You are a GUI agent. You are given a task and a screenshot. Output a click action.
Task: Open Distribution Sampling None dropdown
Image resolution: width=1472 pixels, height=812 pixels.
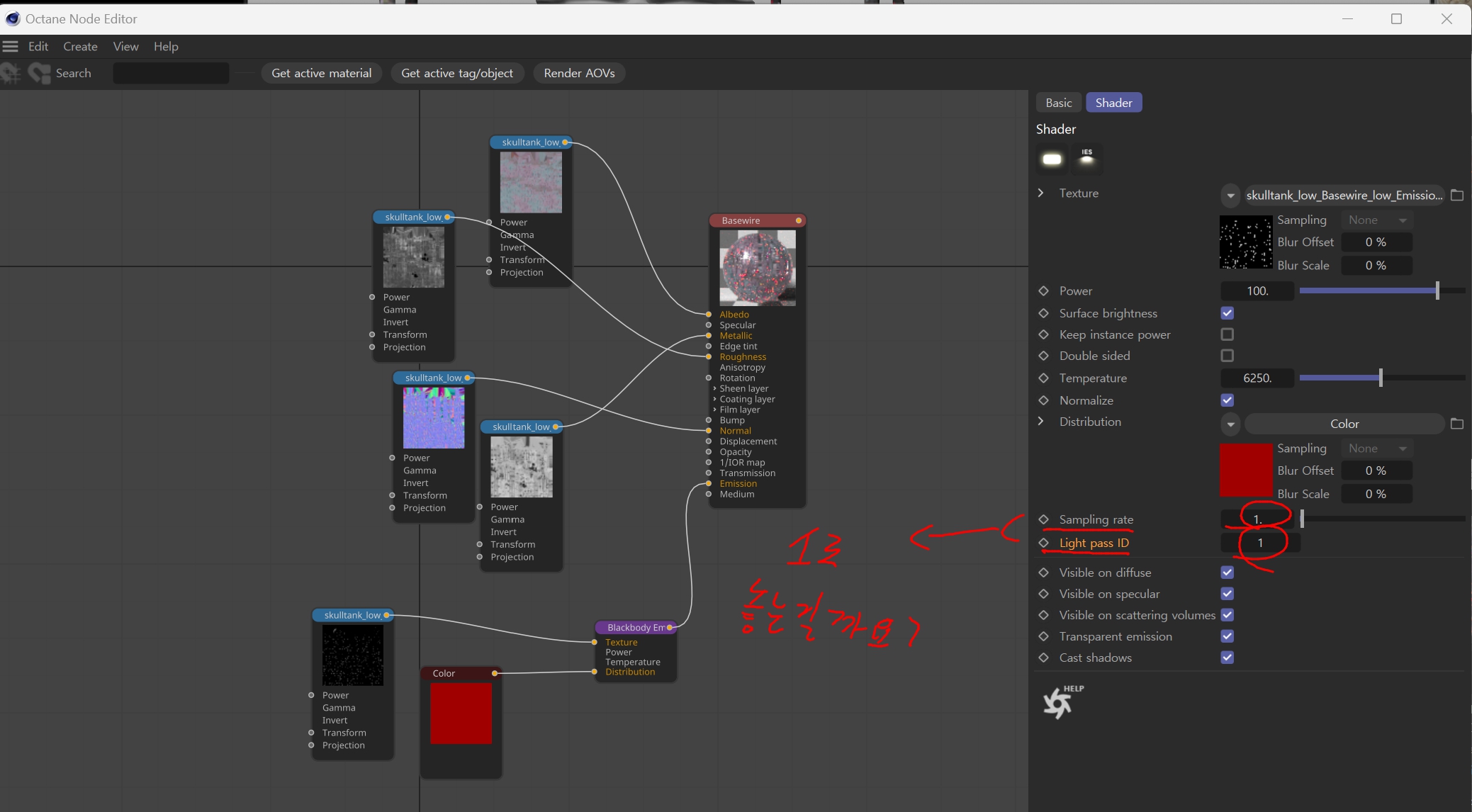(1377, 449)
